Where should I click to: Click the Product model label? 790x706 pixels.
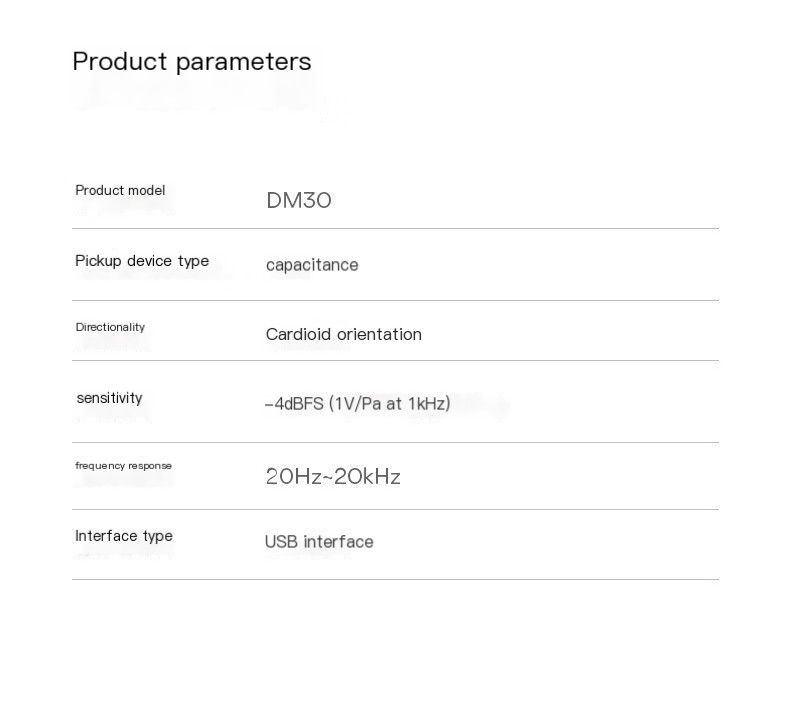click(x=120, y=191)
